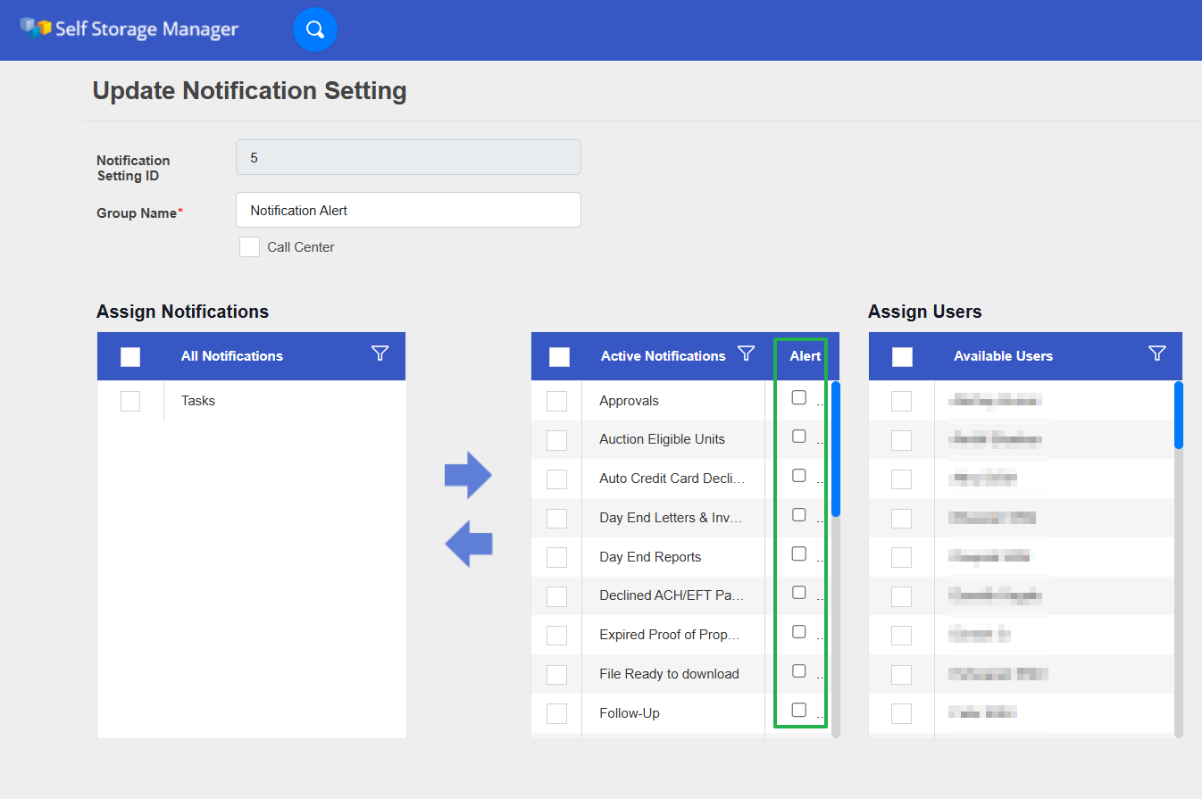Enable the Alert checkbox for Follow-Up
The width and height of the screenshot is (1202, 799).
pyautogui.click(x=798, y=709)
